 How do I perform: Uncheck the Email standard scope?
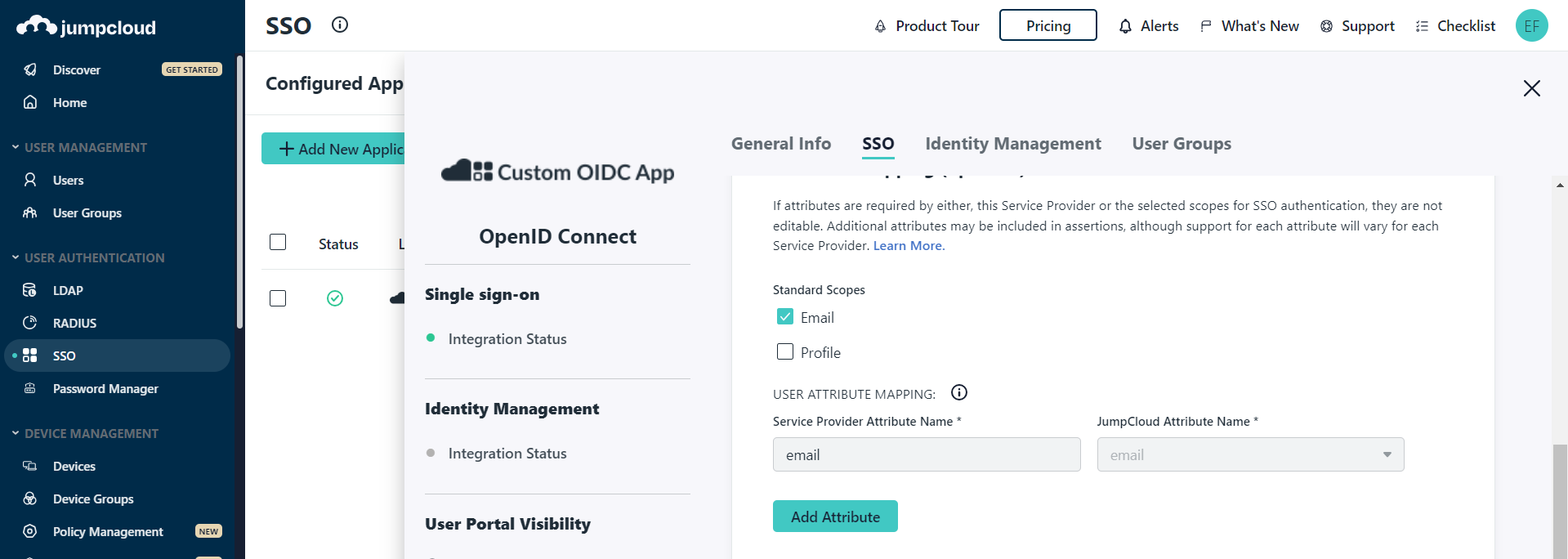coord(785,317)
